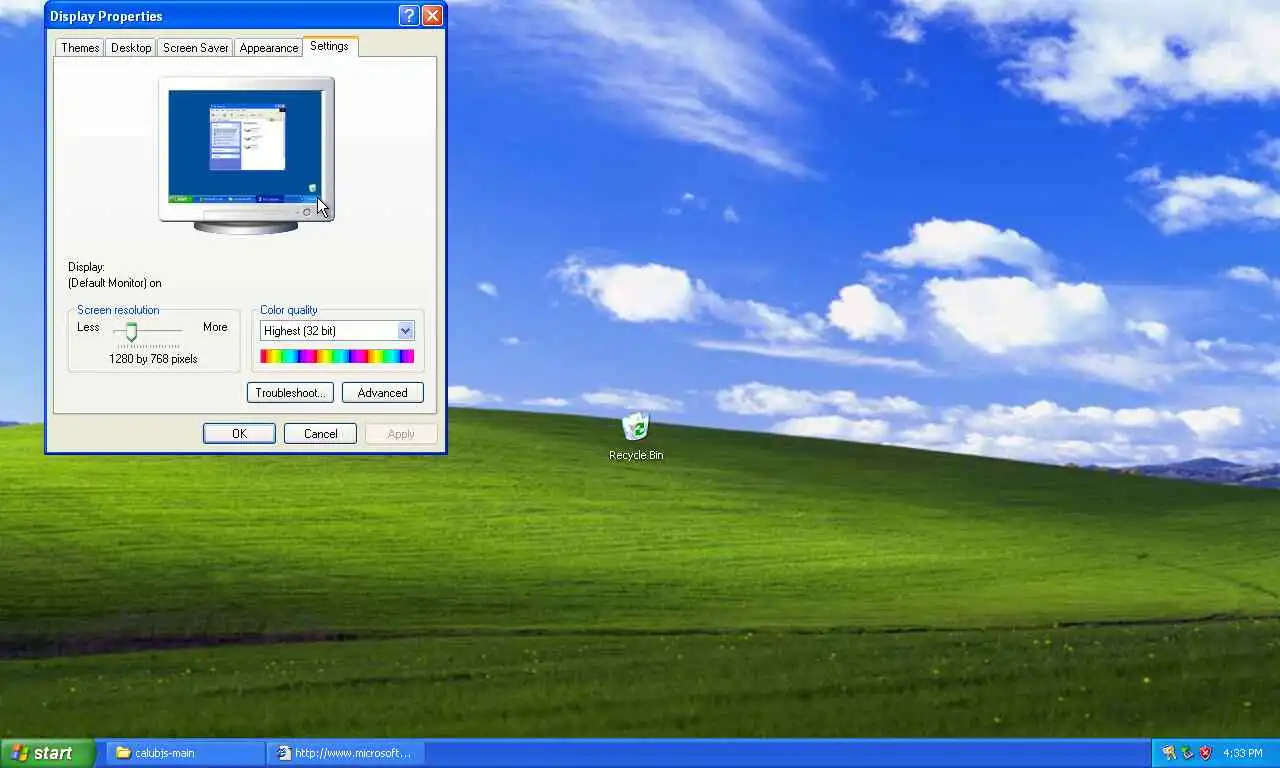This screenshot has width=1280, height=768.
Task: Click the Troubleshoot... button
Action: pos(290,393)
